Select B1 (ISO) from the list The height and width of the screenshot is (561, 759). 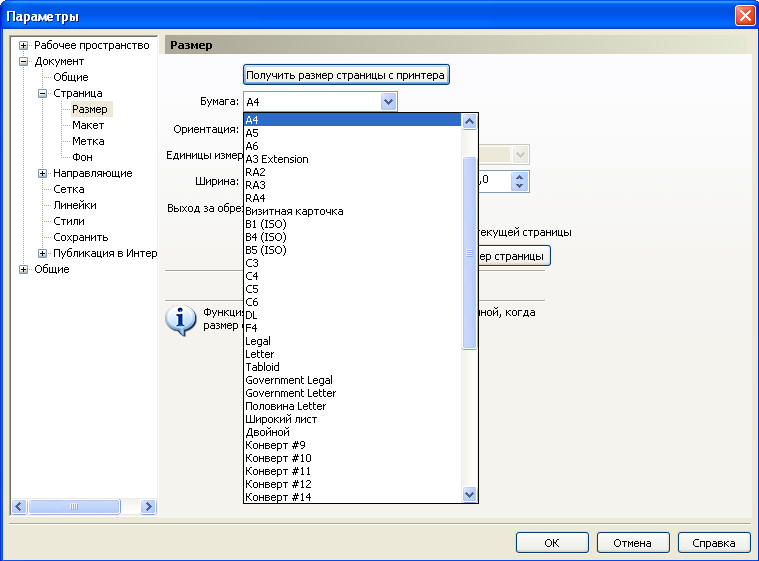[352, 225]
